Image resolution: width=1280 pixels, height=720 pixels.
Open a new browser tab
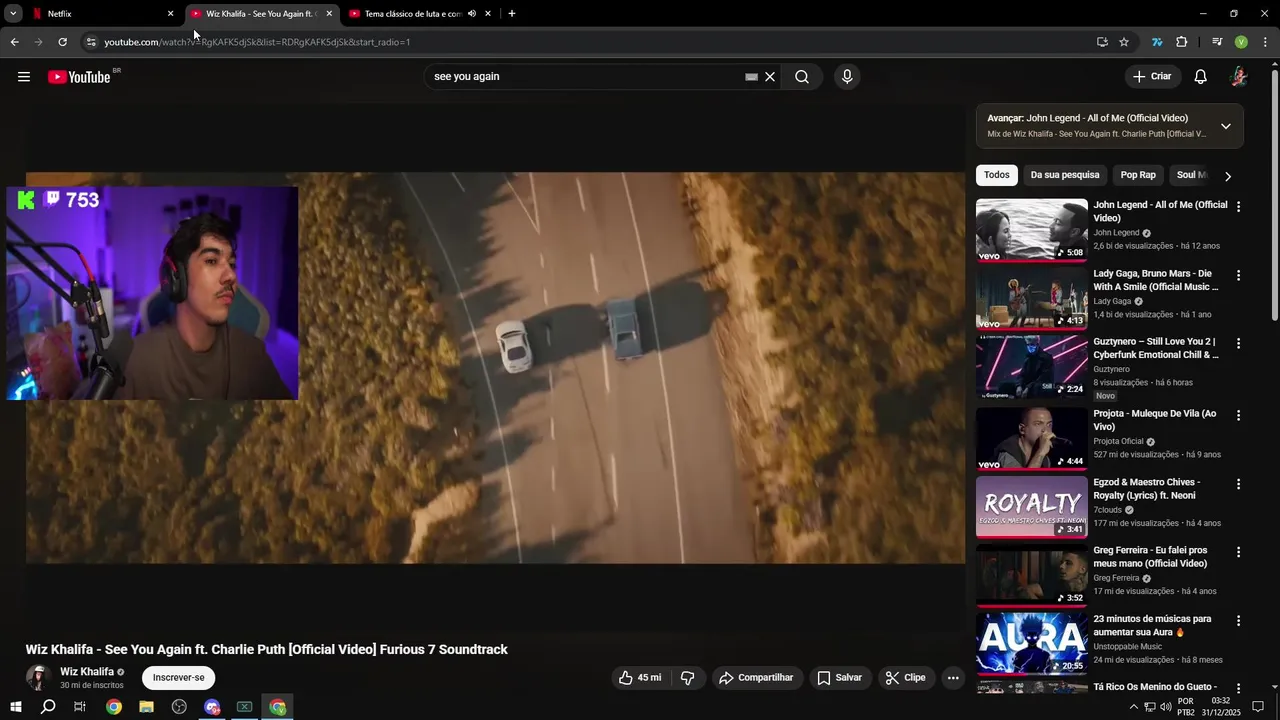512,14
